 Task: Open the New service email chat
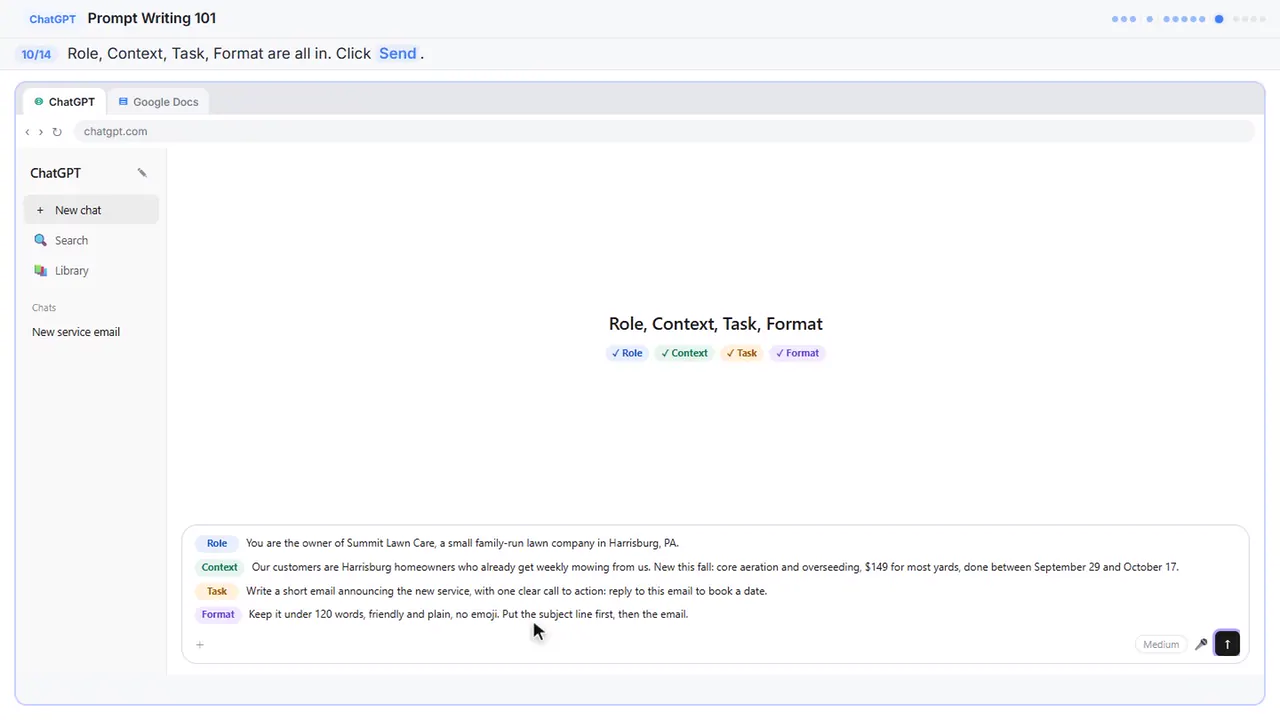point(76,332)
